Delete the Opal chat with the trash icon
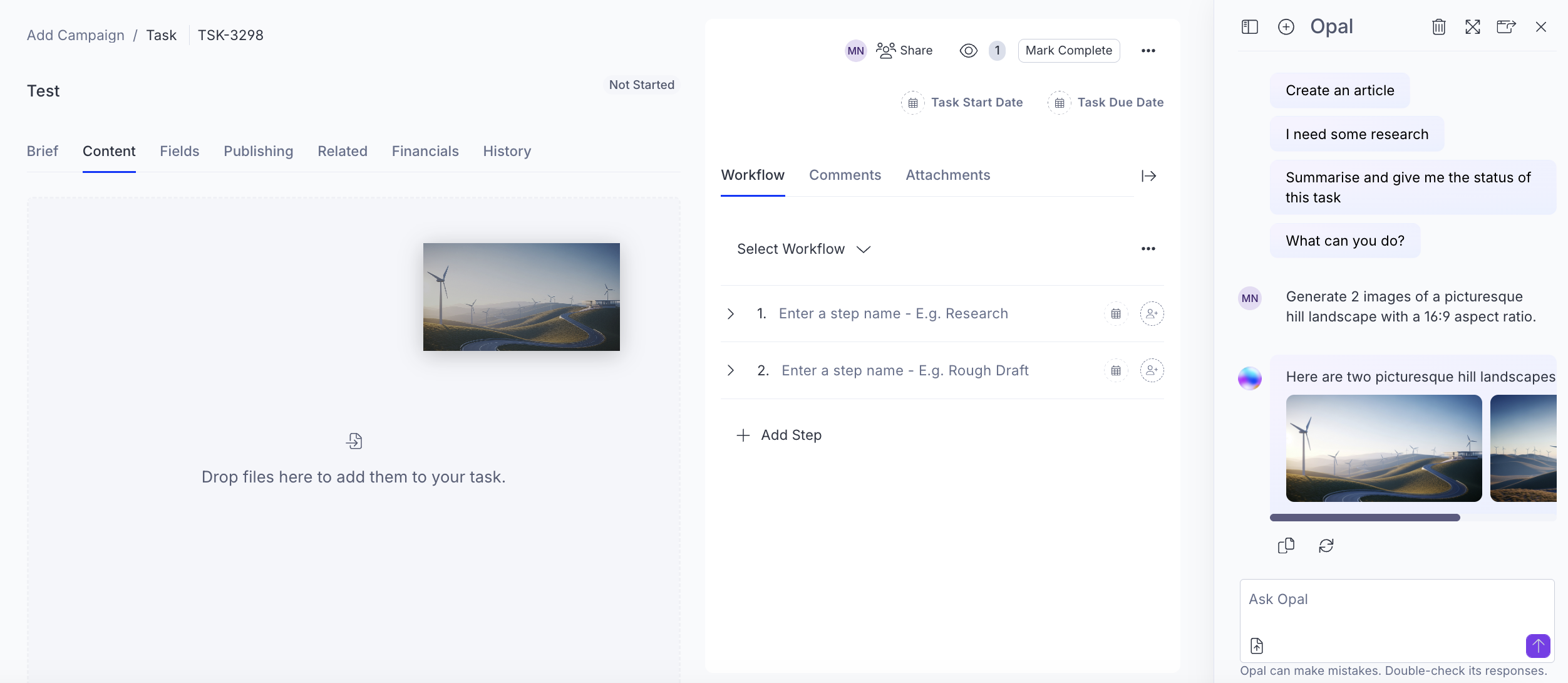This screenshot has width=1568, height=683. (x=1438, y=27)
